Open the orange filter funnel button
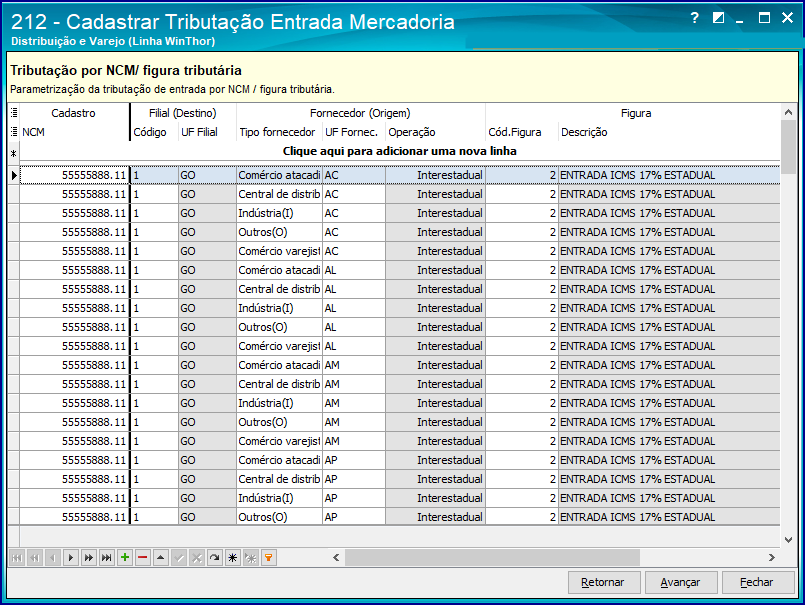Viewport: 805px width, 605px height. [x=269, y=558]
